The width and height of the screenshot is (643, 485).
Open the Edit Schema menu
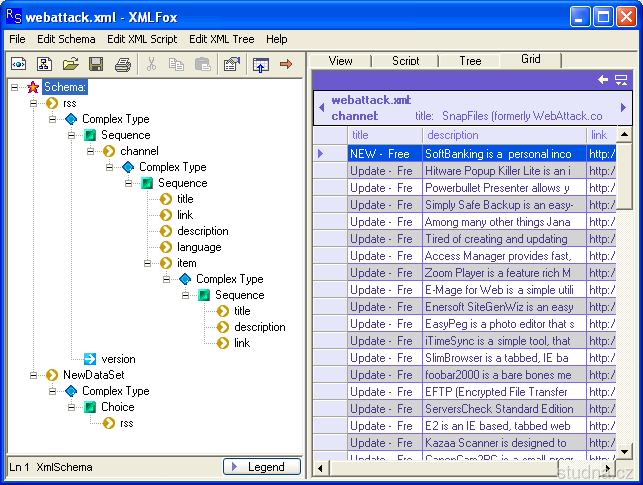[x=67, y=39]
